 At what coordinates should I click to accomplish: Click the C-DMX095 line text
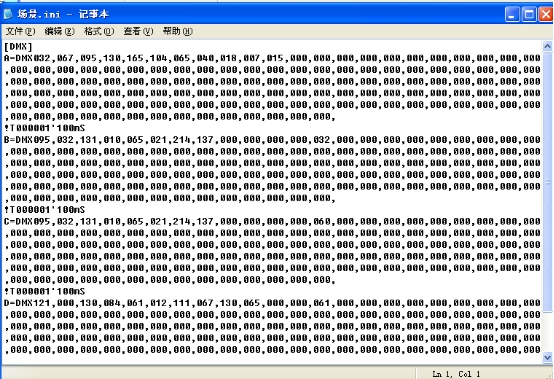point(272,221)
